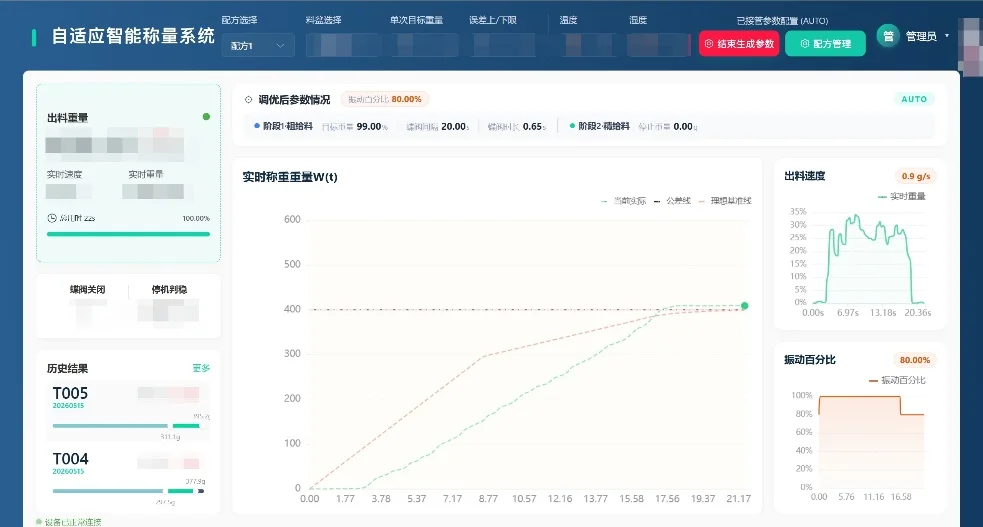This screenshot has width=983, height=527.
Task: Click the 100.00% progress bar in 出料重量 card
Action: coord(129,234)
